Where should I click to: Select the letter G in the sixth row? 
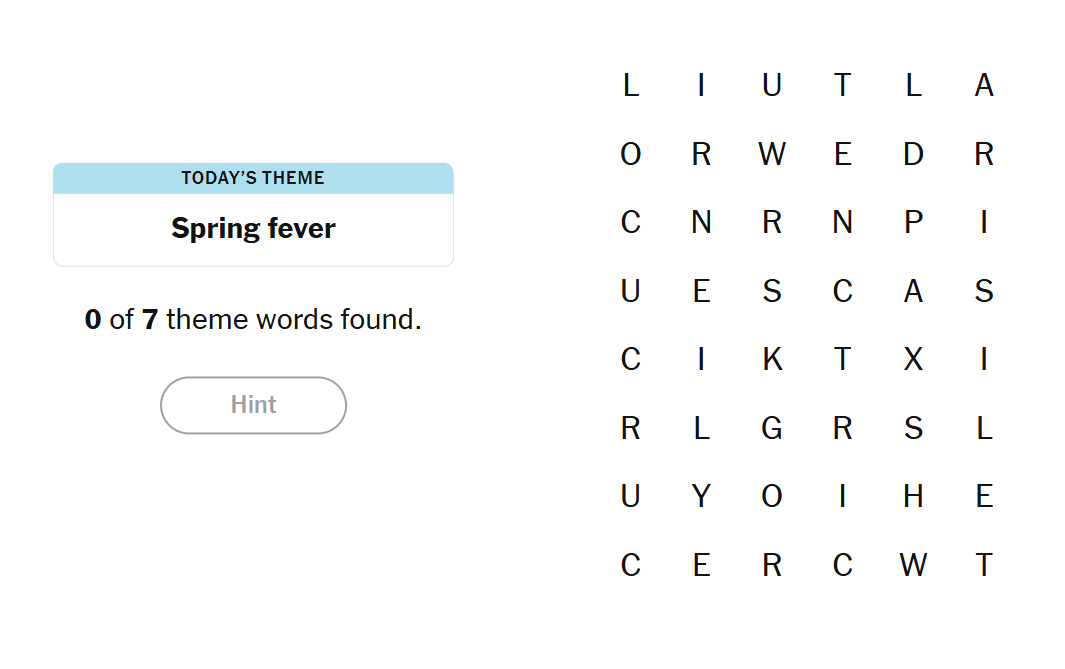click(772, 427)
